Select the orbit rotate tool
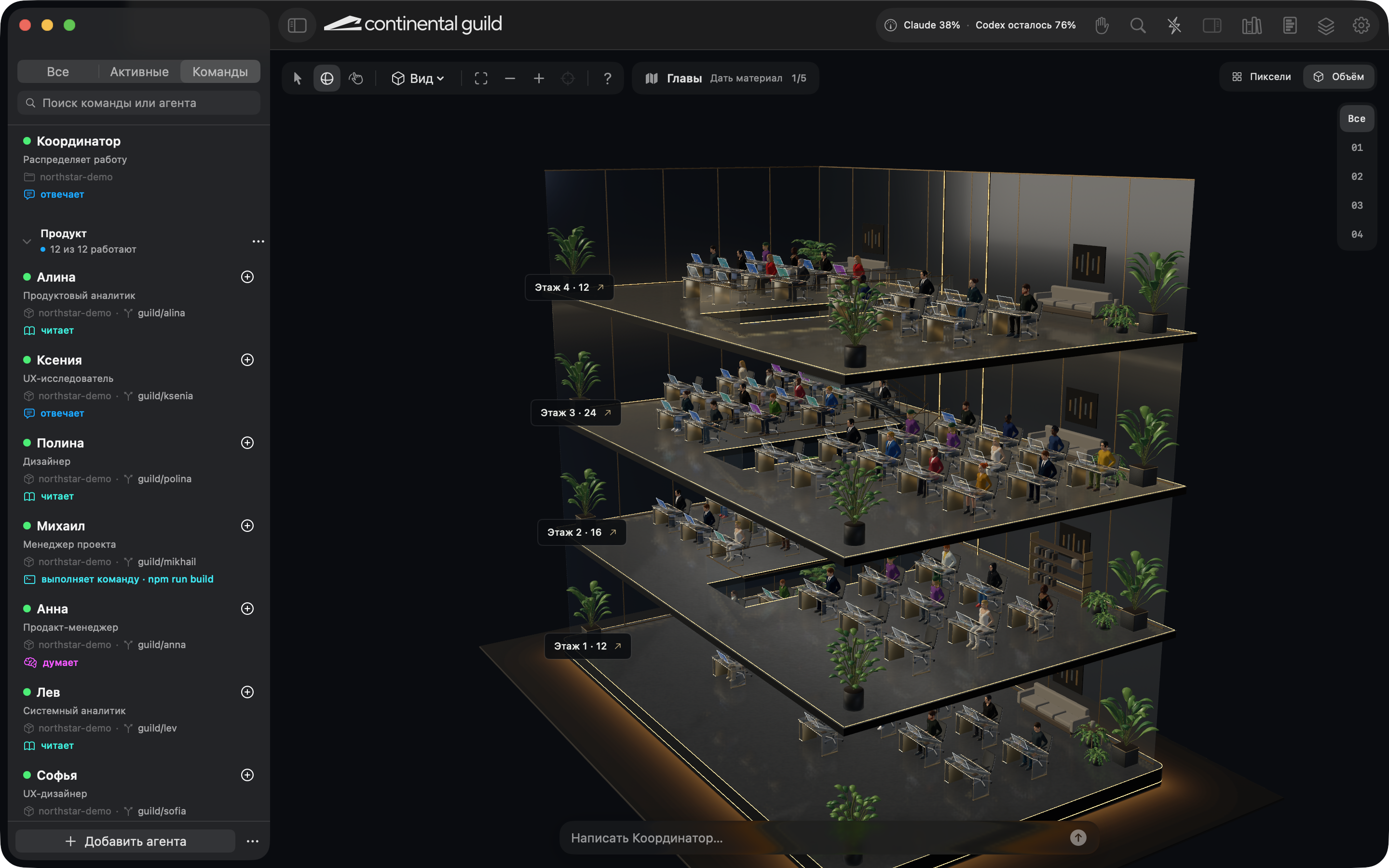This screenshot has width=1389, height=868. click(327, 78)
